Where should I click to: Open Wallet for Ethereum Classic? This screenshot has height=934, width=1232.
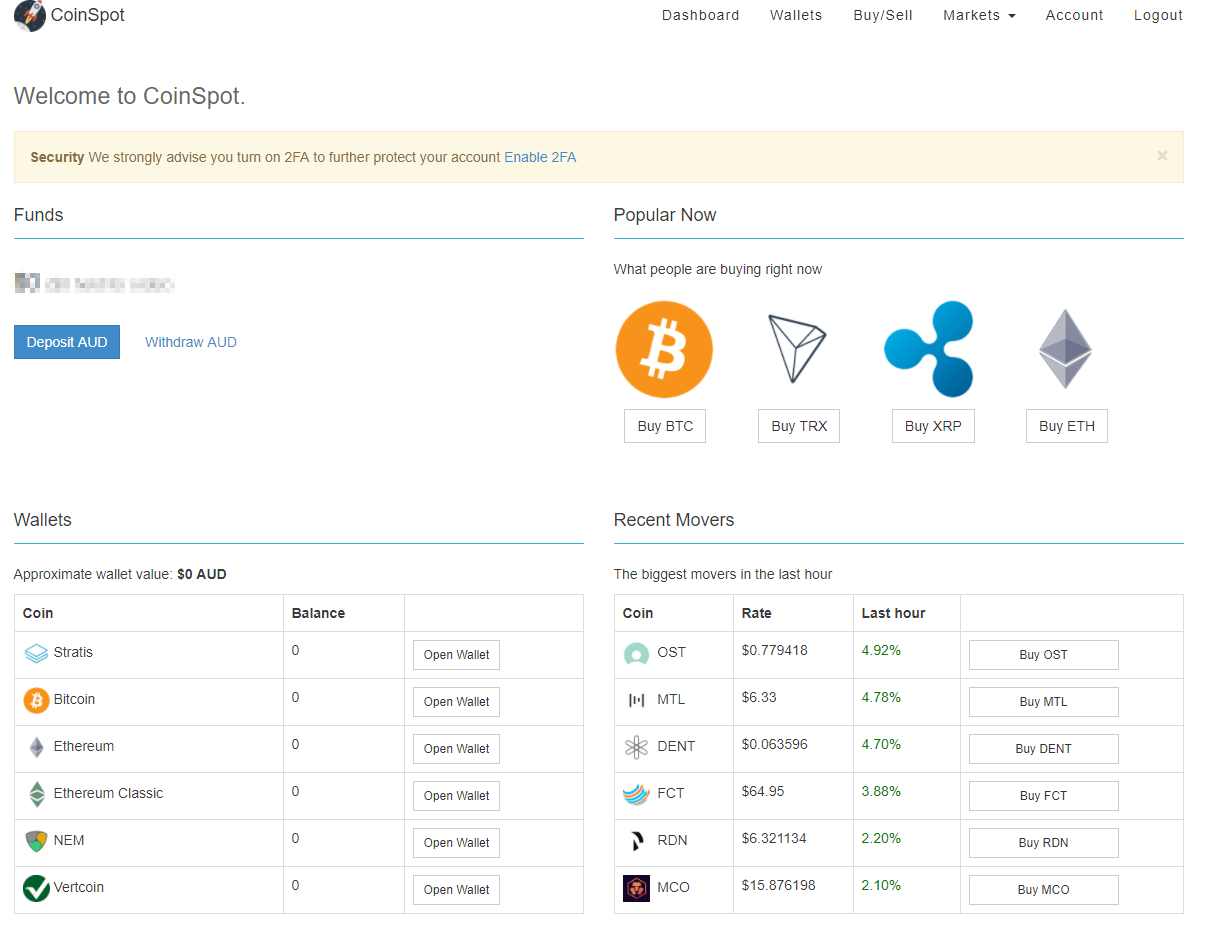point(456,795)
